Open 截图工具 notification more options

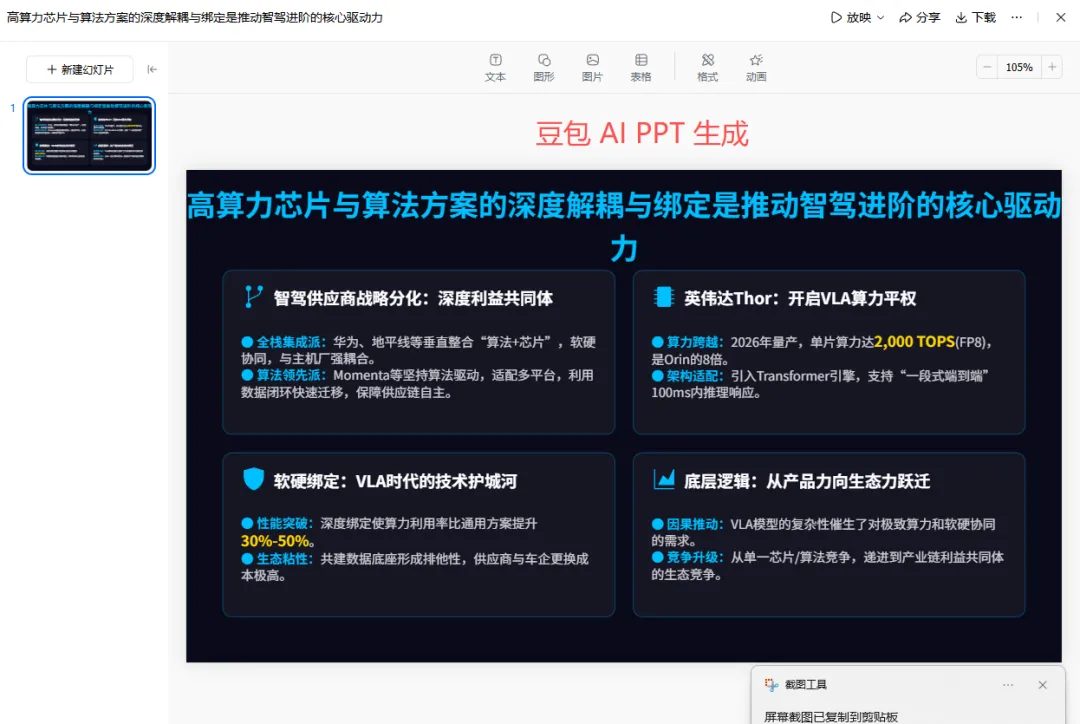pyautogui.click(x=1008, y=685)
